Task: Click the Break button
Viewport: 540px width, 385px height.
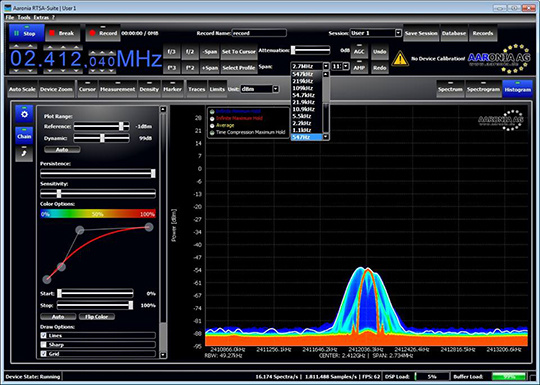Action: [x=62, y=33]
